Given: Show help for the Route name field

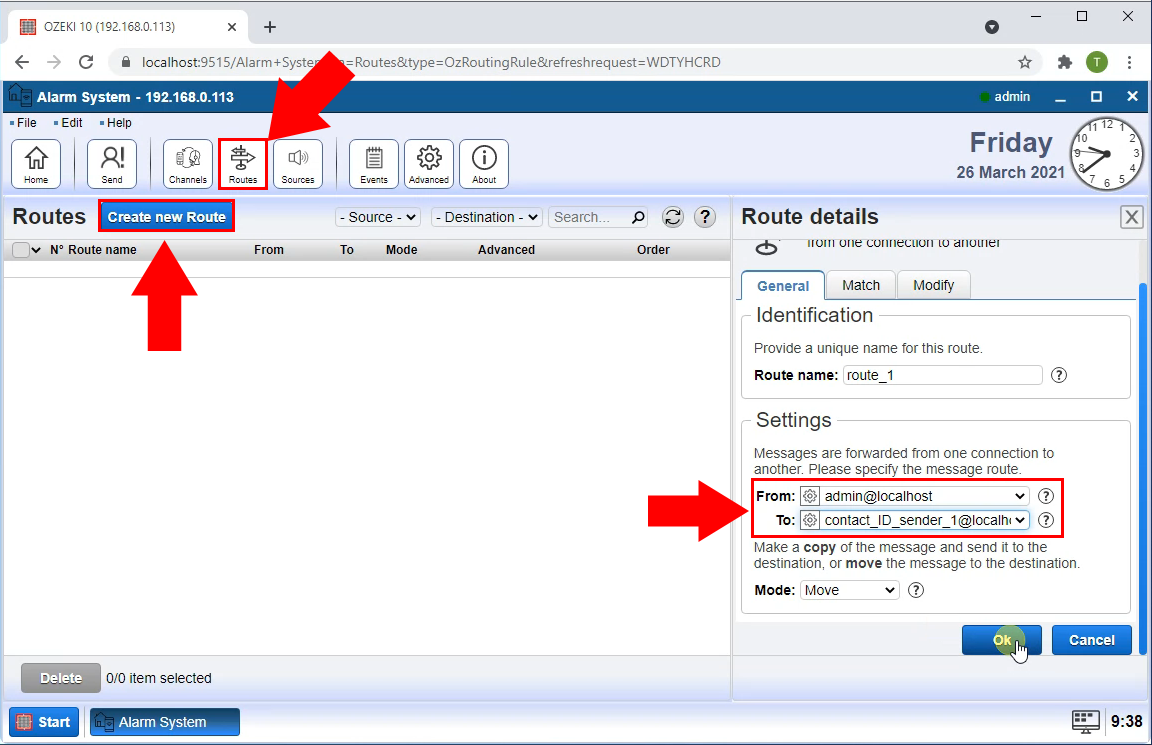Looking at the screenshot, I should 1059,375.
